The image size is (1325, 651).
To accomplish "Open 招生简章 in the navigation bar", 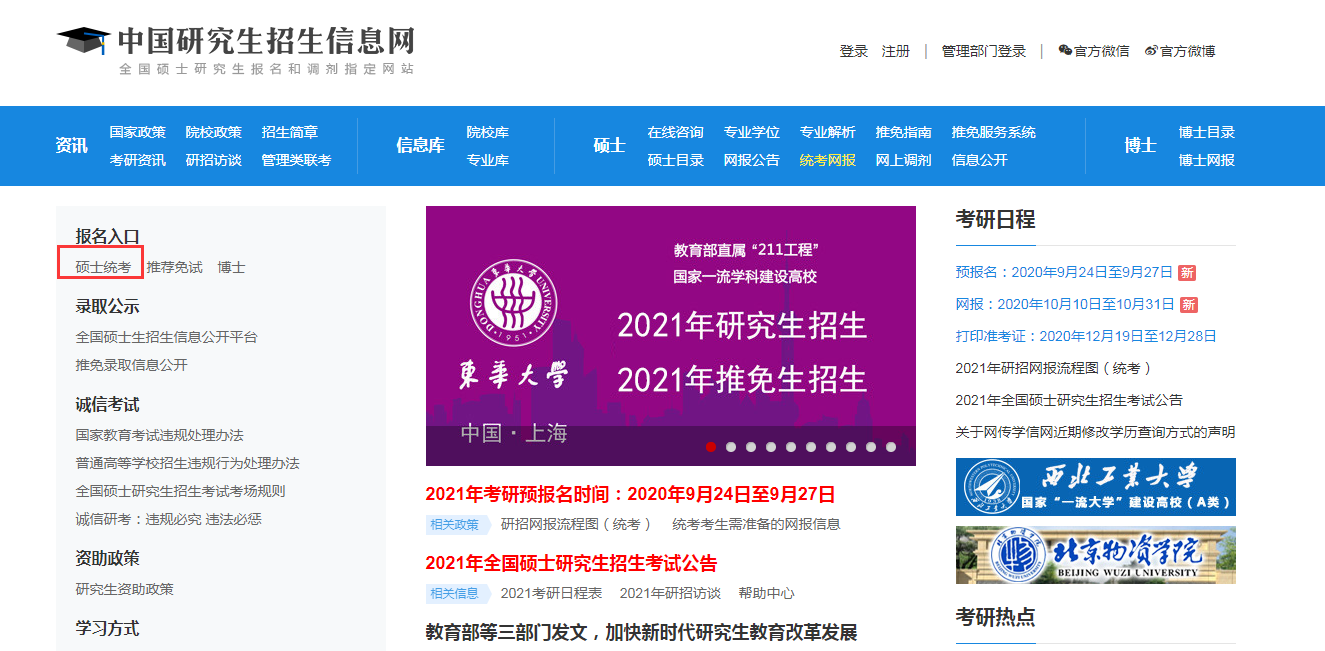I will click(290, 132).
